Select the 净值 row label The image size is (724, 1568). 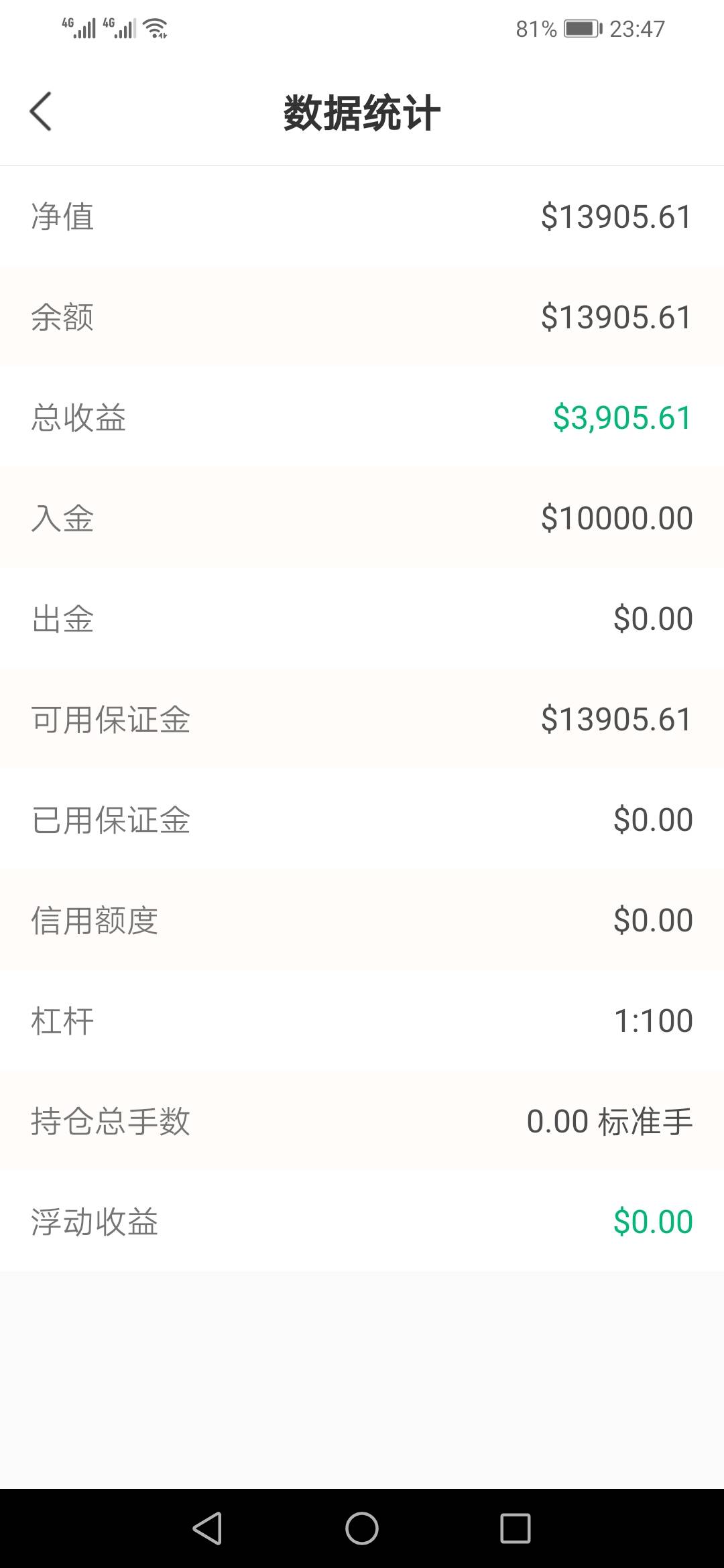[x=62, y=216]
